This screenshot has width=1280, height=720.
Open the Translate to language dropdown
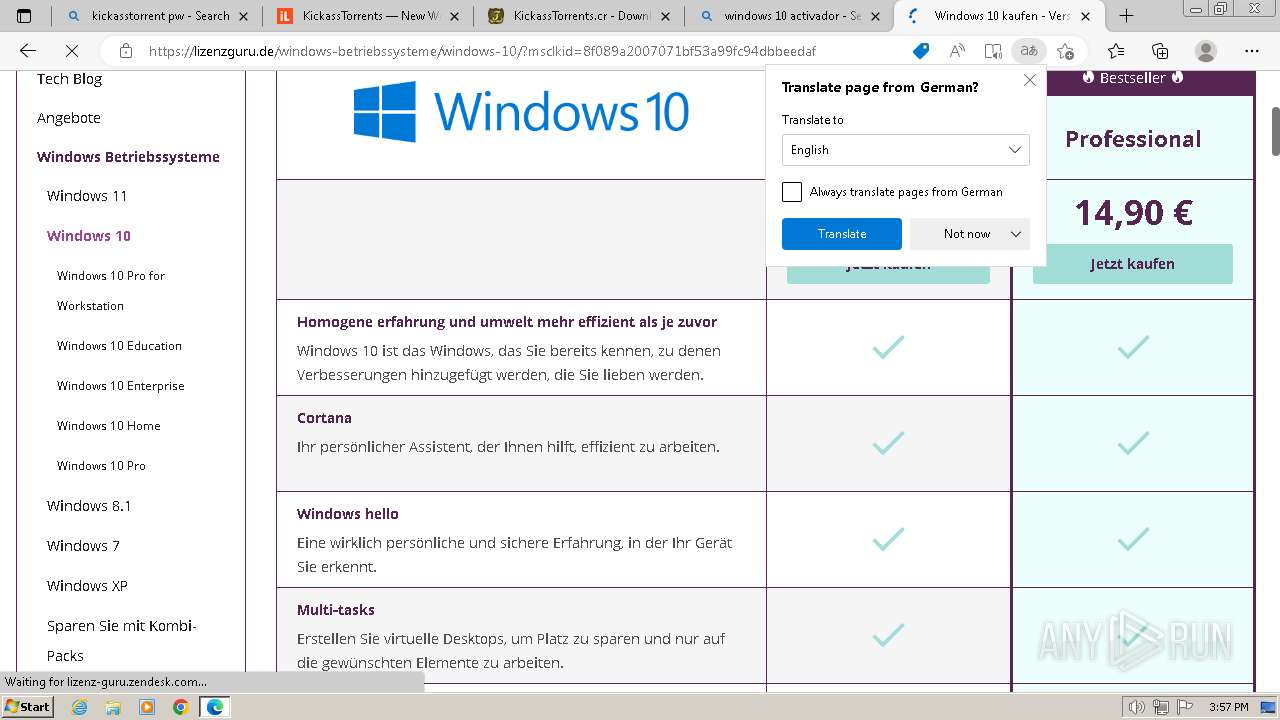click(905, 150)
